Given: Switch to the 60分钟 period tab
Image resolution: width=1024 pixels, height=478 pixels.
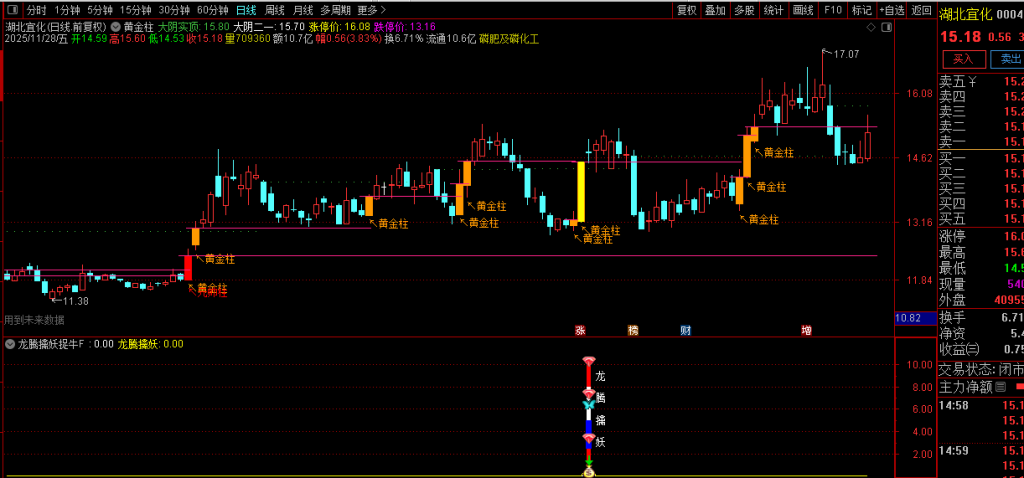Looking at the screenshot, I should (212, 10).
